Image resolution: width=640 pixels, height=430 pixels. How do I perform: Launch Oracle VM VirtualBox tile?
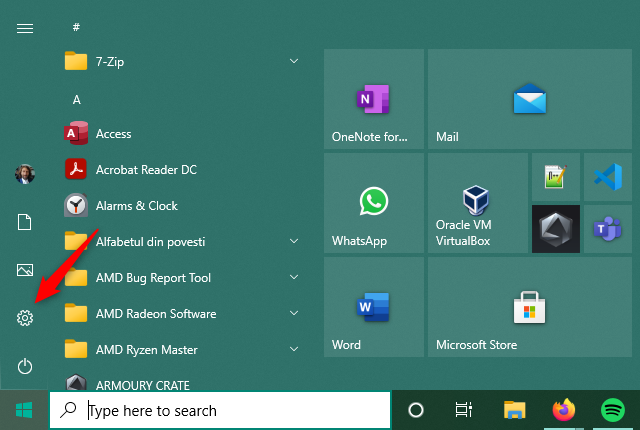tap(476, 204)
